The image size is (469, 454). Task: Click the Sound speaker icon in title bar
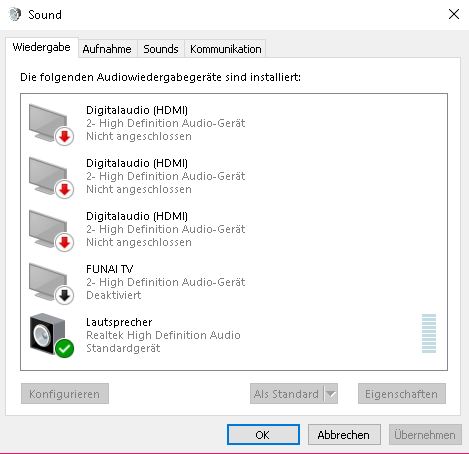15,14
